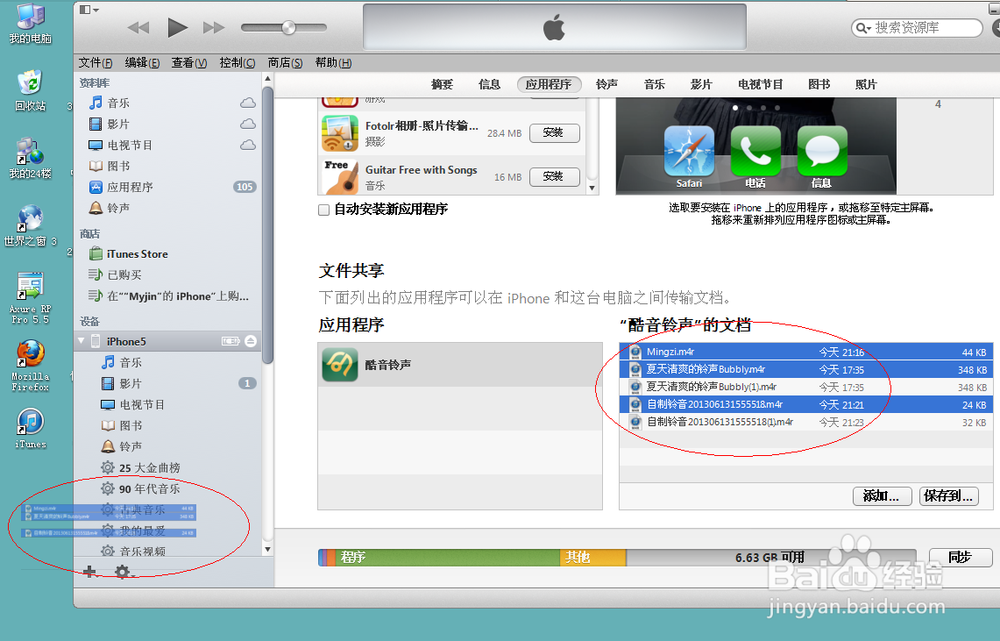This screenshot has width=1000, height=641.
Task: Switch to the 信息 tab
Action: [x=489, y=84]
